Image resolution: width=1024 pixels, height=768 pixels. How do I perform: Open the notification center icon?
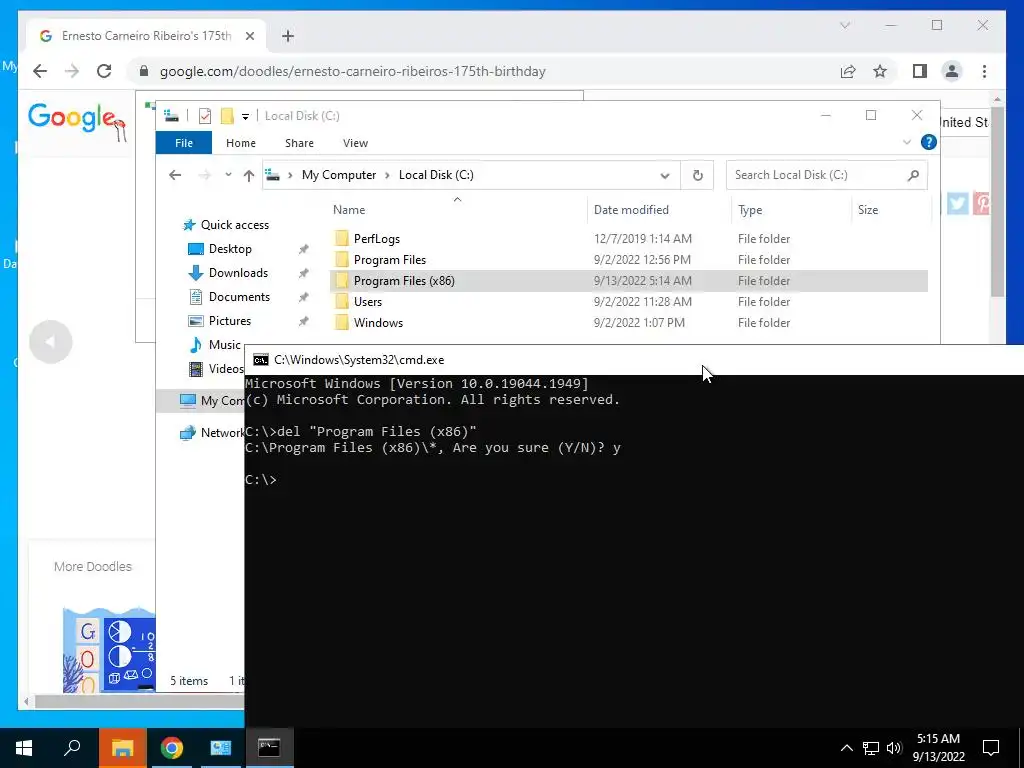point(991,748)
